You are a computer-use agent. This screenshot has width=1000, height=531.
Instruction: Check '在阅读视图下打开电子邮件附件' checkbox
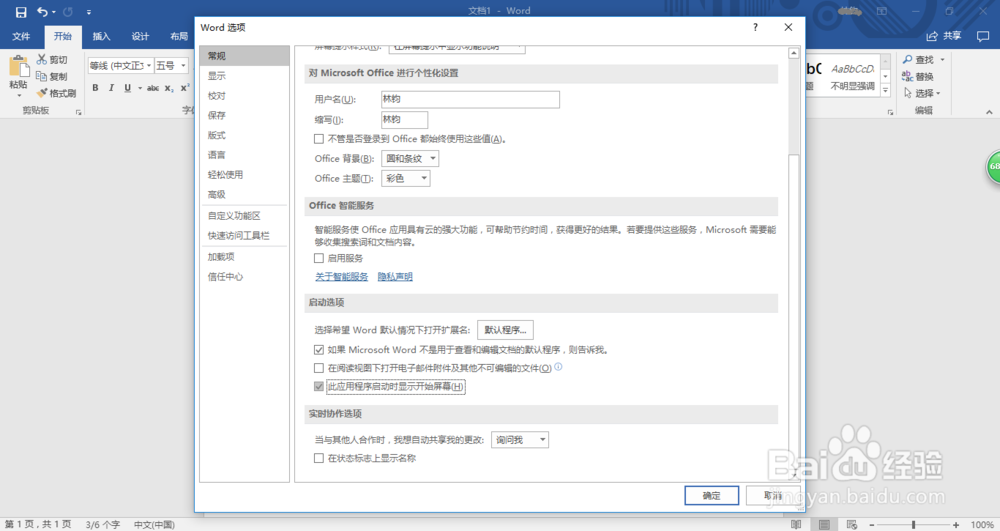[319, 368]
